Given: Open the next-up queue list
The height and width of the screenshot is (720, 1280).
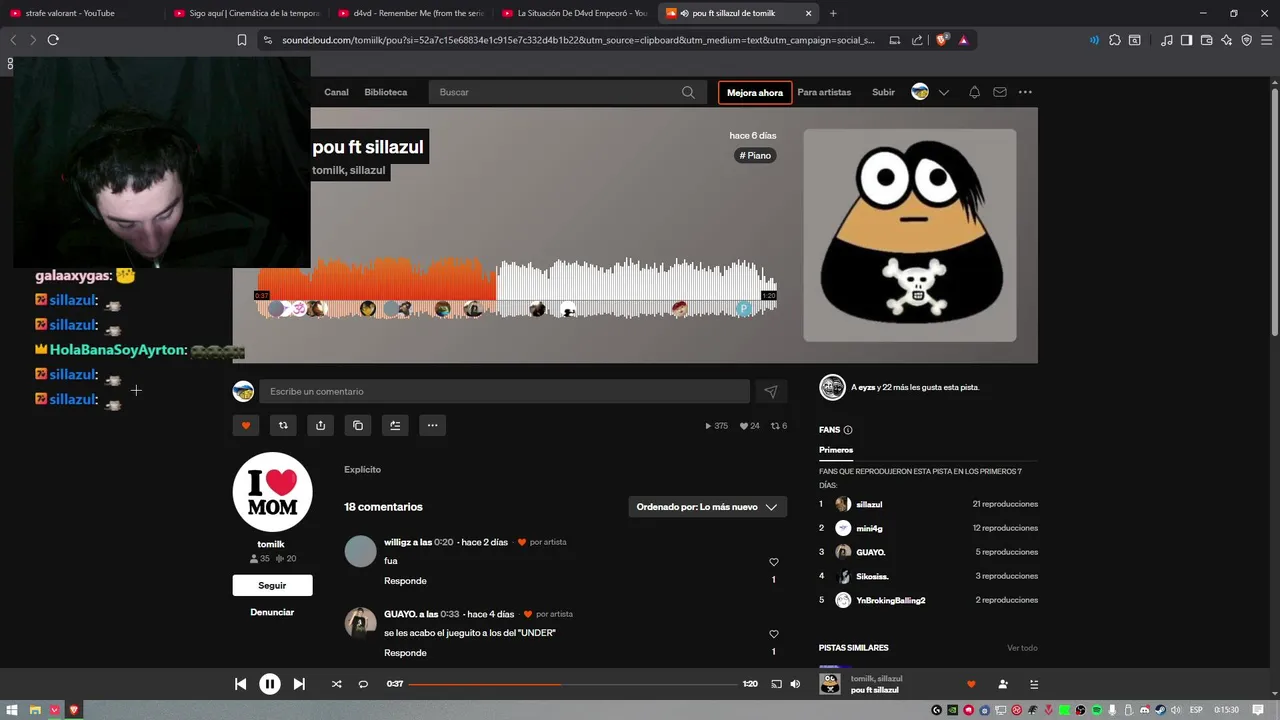Looking at the screenshot, I should click(1034, 684).
